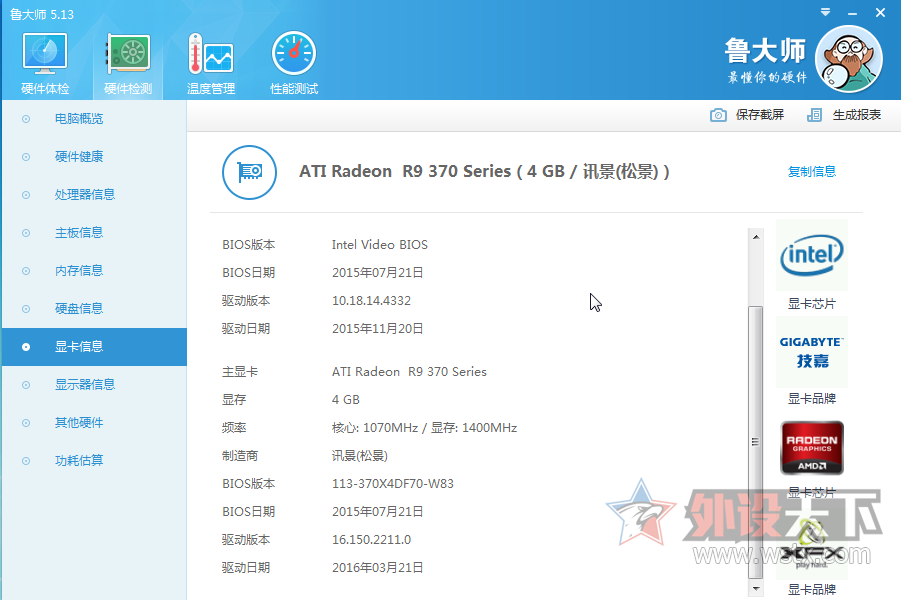Click driver version 10.18.14.4332
This screenshot has width=901, height=600.
click(x=371, y=301)
